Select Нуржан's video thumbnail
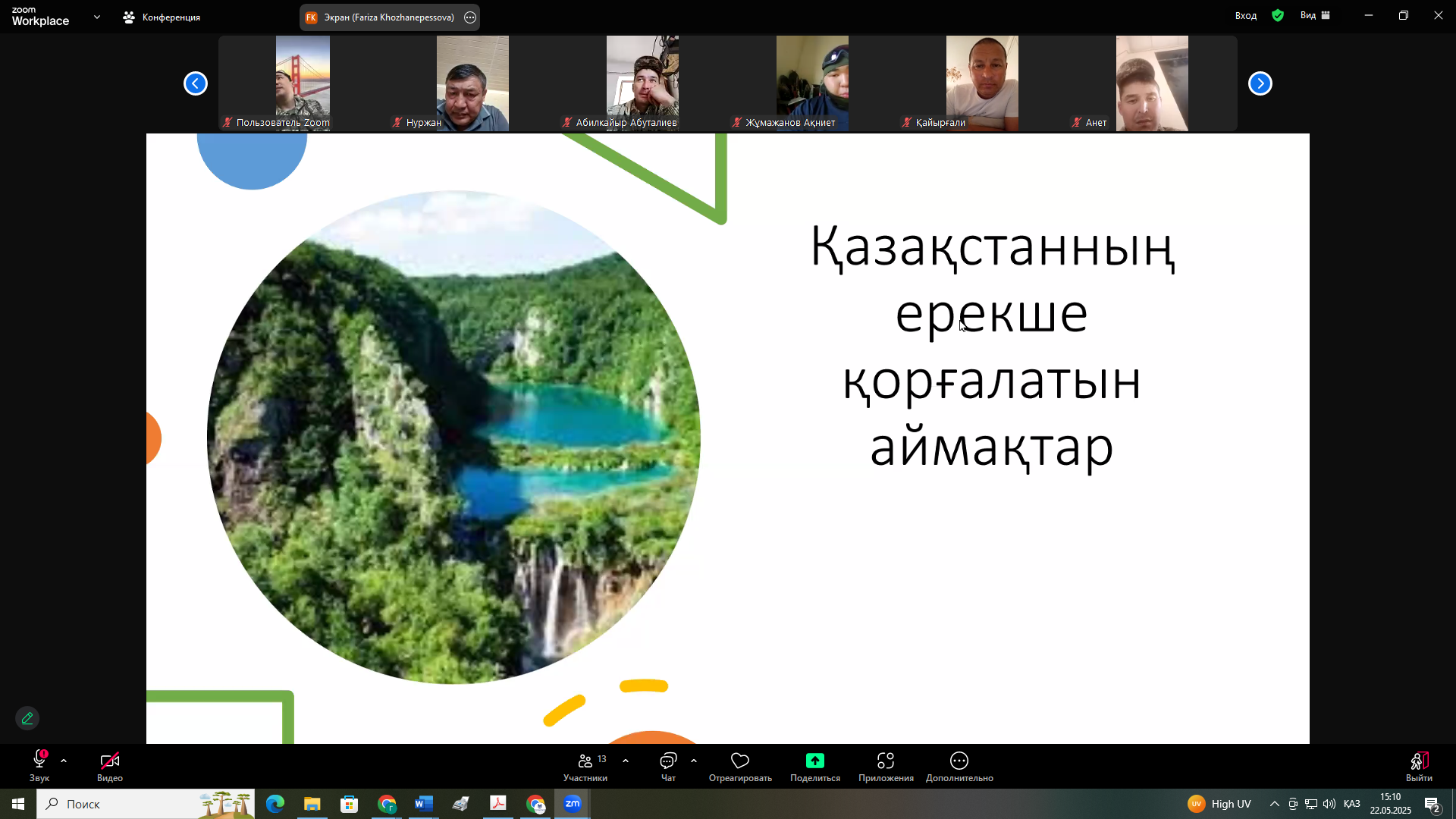Viewport: 1456px width, 819px height. pos(472,83)
